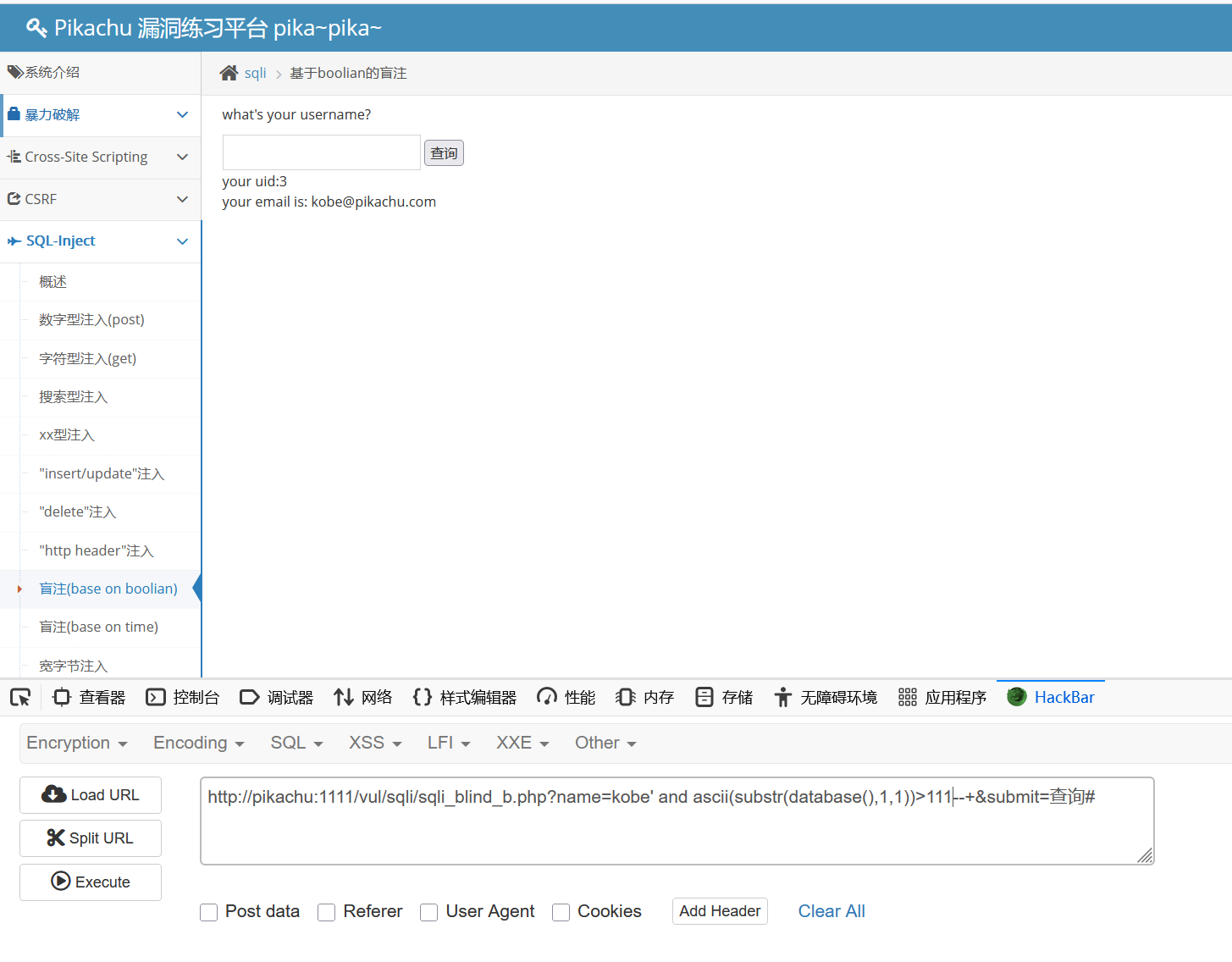Open the Encryption dropdown in HackBar

click(x=77, y=743)
